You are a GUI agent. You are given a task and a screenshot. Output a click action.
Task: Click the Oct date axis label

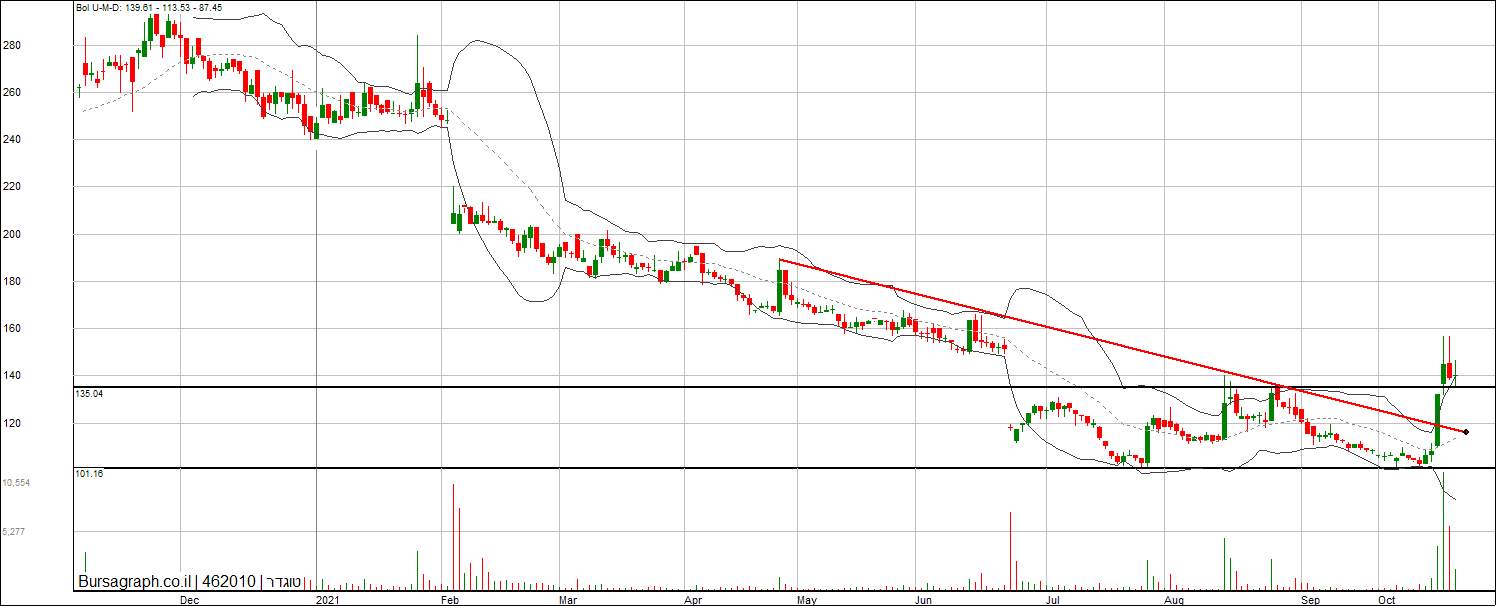(1387, 600)
